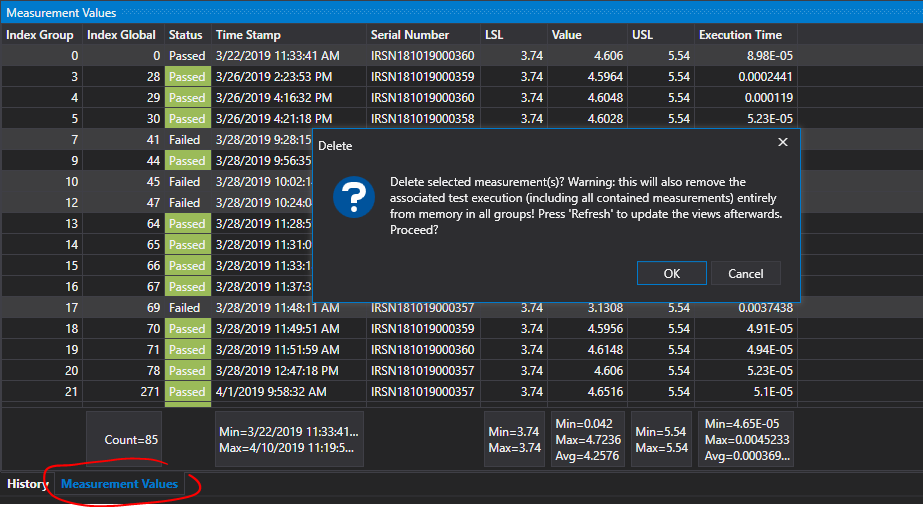Cancel the Delete dialog
923x507 pixels.
(x=745, y=273)
